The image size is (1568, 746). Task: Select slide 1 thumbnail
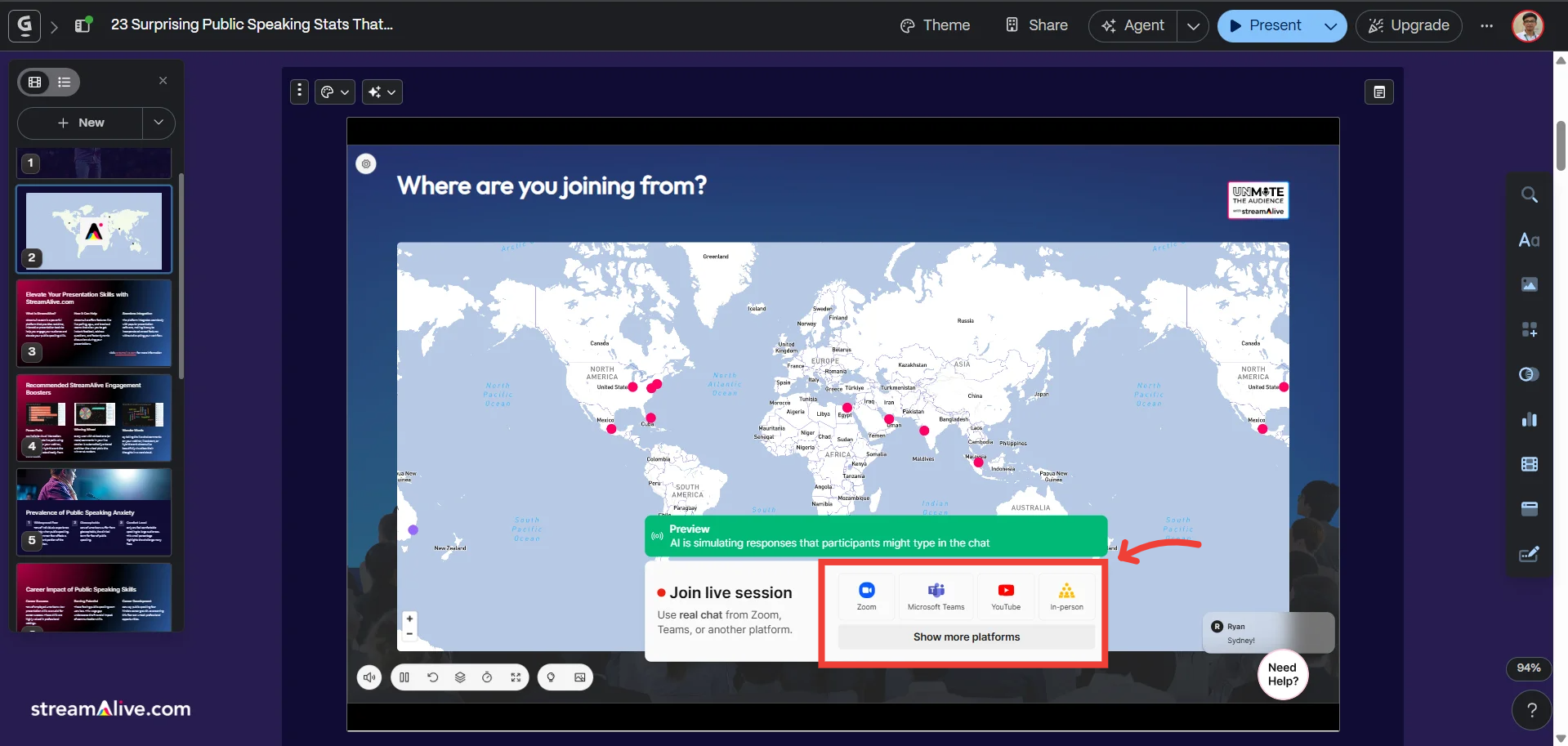pos(94,163)
